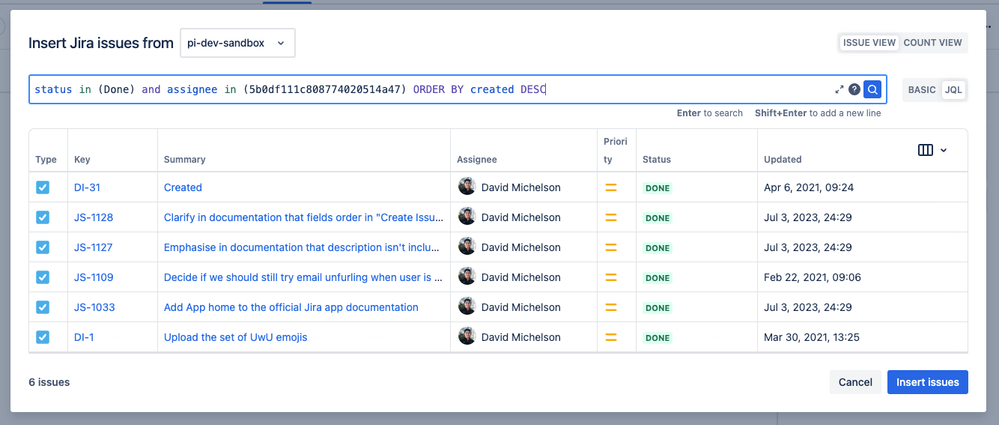Click the DONE status of JS-1128
The image size is (999, 425).
click(658, 218)
